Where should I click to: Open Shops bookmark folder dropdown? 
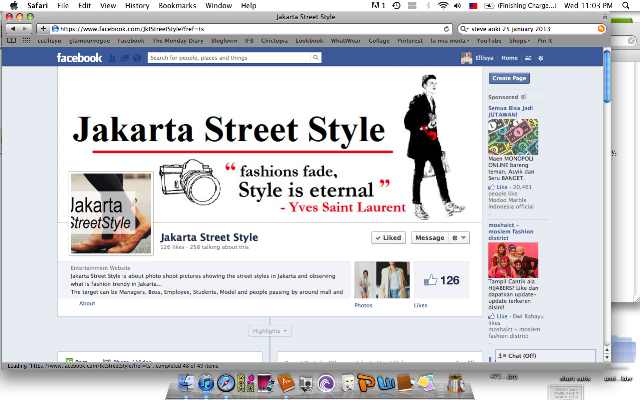pos(519,41)
